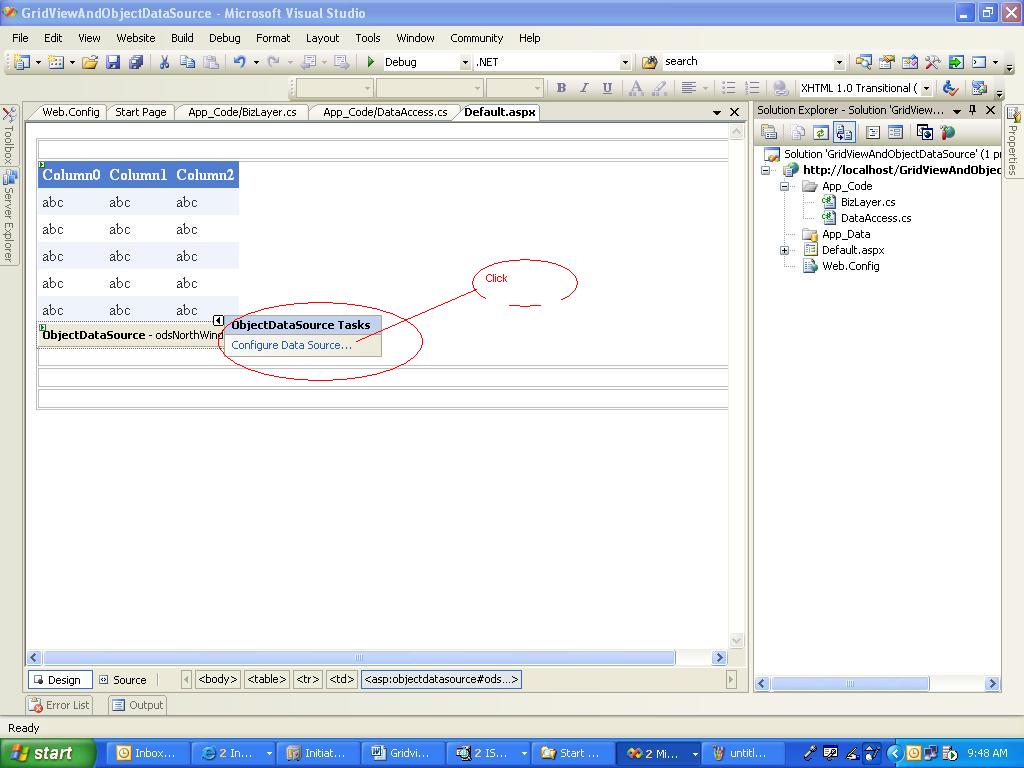Click the green arrow Start Page icon
1024x768 pixels.
click(x=955, y=62)
